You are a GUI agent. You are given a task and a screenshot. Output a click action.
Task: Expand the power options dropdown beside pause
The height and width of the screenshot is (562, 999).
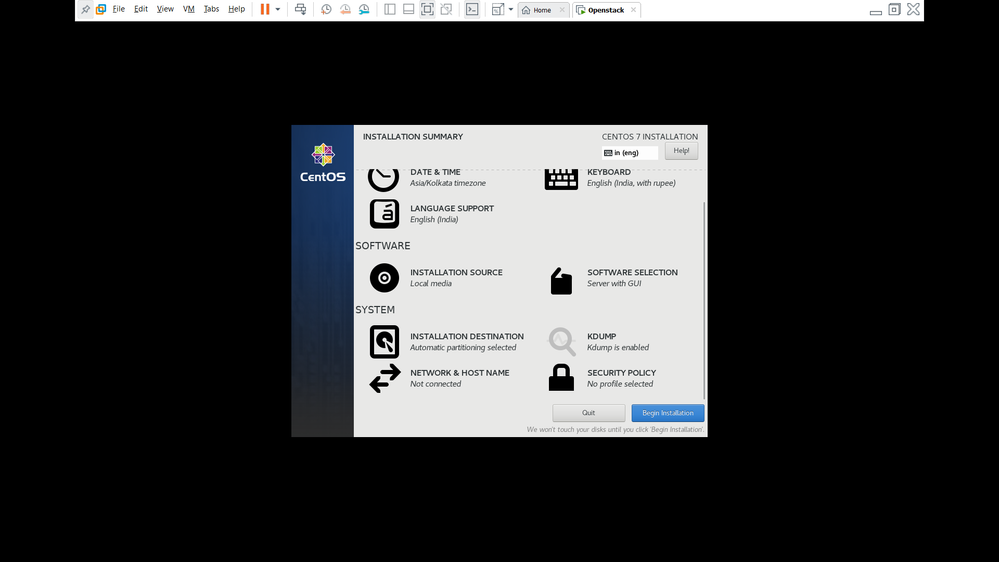click(x=278, y=10)
